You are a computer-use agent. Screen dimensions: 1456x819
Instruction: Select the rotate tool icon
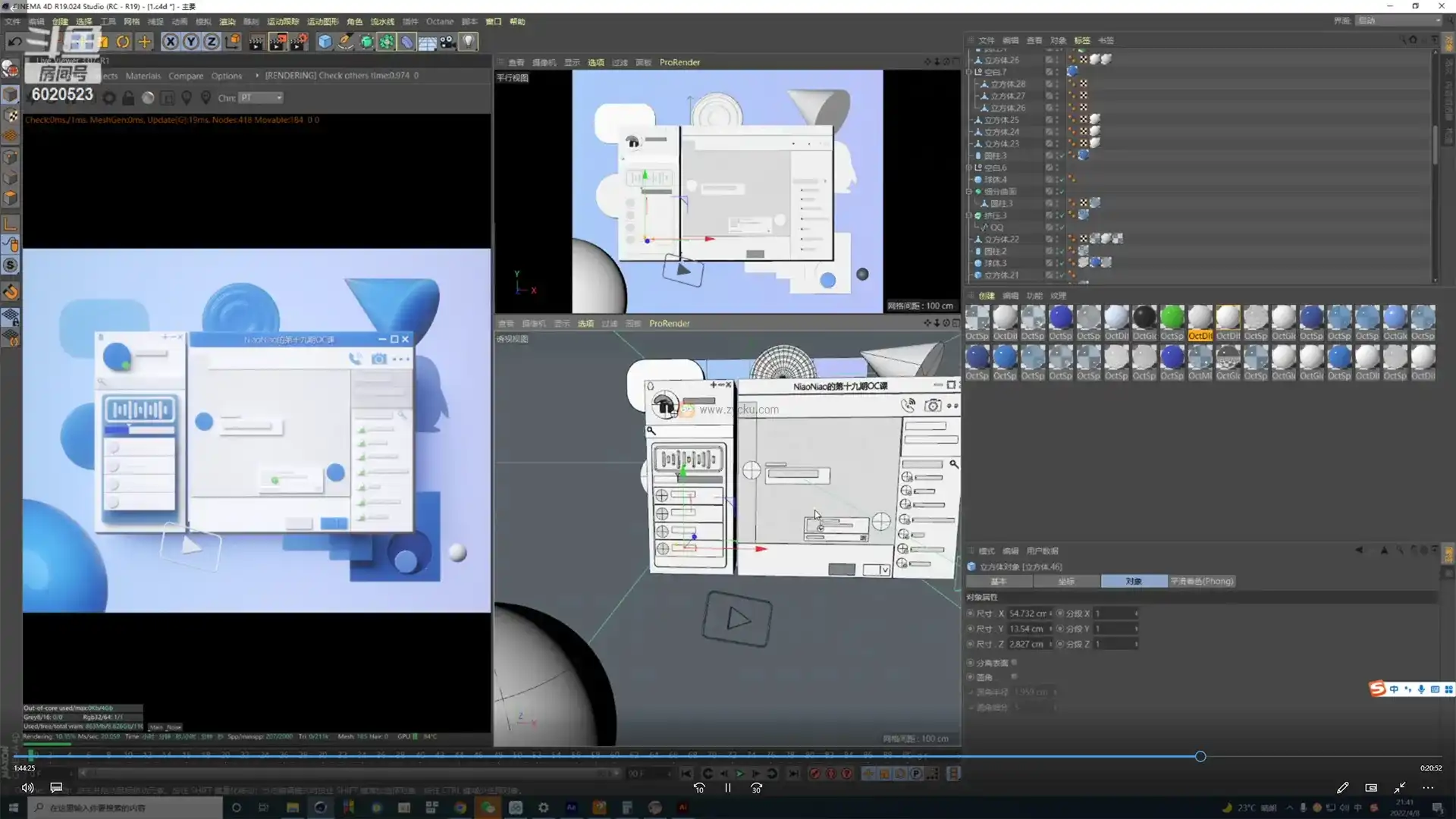pyautogui.click(x=123, y=42)
